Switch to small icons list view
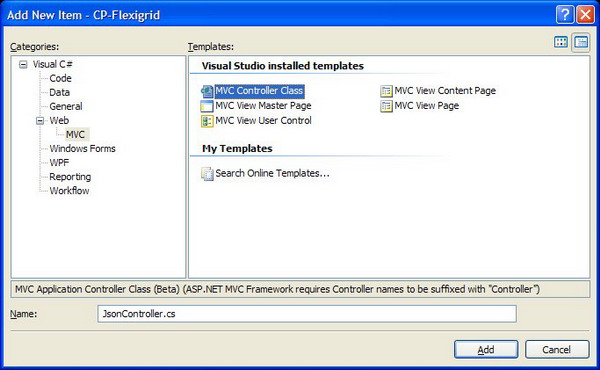Viewport: 600px width, 370px height. pyautogui.click(x=581, y=42)
